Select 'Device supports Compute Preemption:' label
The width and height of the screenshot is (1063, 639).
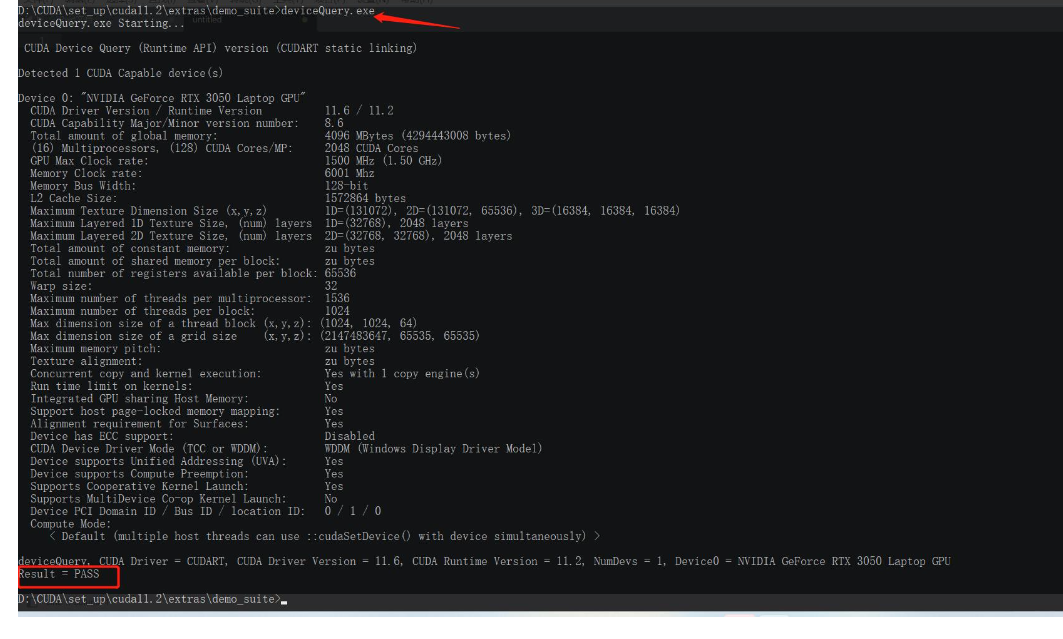click(x=139, y=474)
